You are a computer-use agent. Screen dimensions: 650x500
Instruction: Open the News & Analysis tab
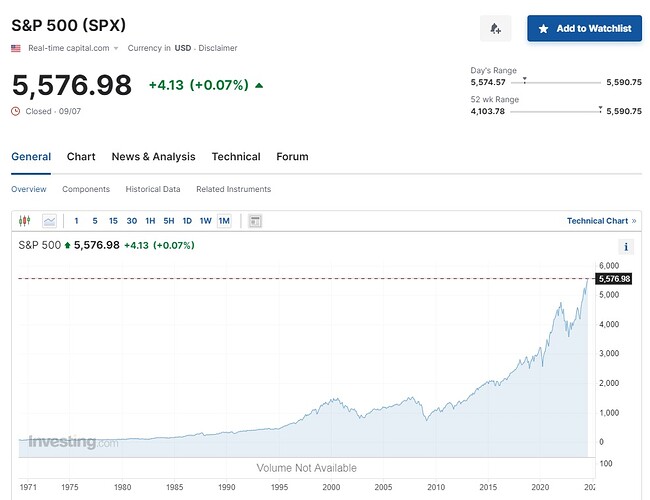153,157
